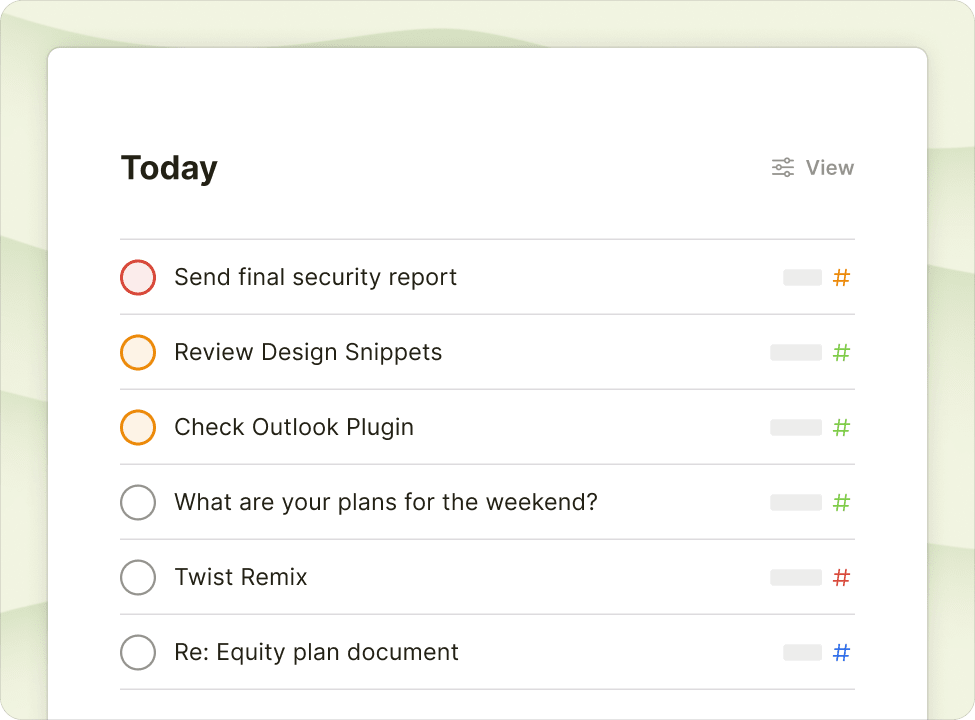The height and width of the screenshot is (720, 975).
Task: Open the red project icon beside 'Twist Remix'
Action: (x=840, y=578)
